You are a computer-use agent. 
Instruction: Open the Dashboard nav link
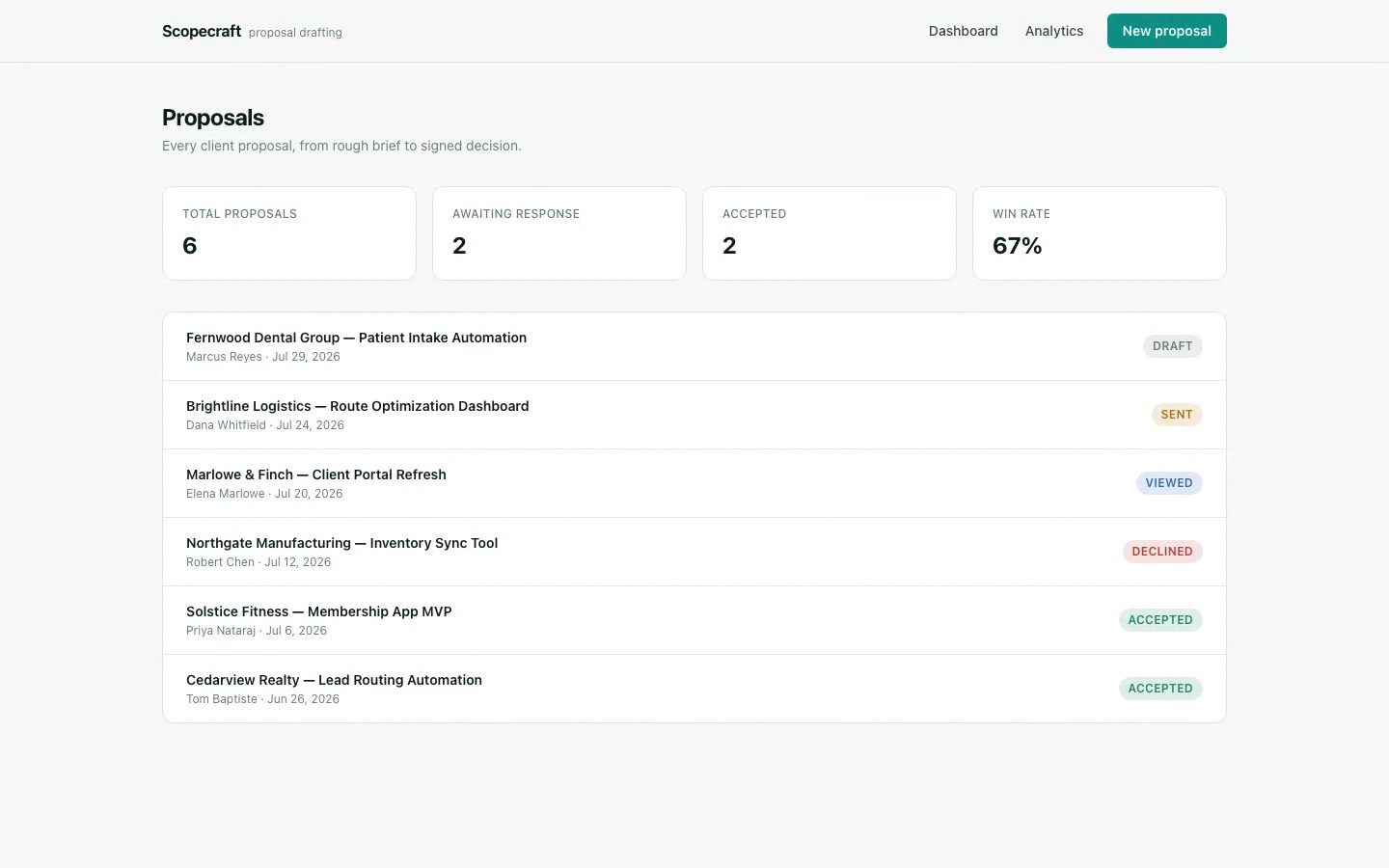click(x=963, y=31)
